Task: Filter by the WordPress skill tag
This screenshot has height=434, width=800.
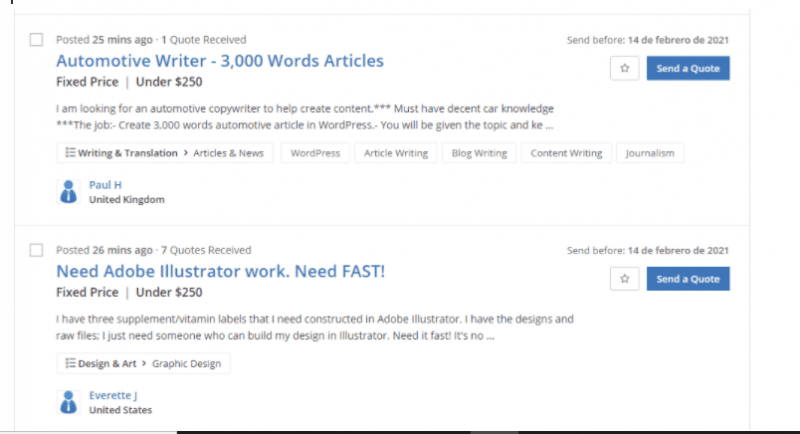Action: point(315,153)
